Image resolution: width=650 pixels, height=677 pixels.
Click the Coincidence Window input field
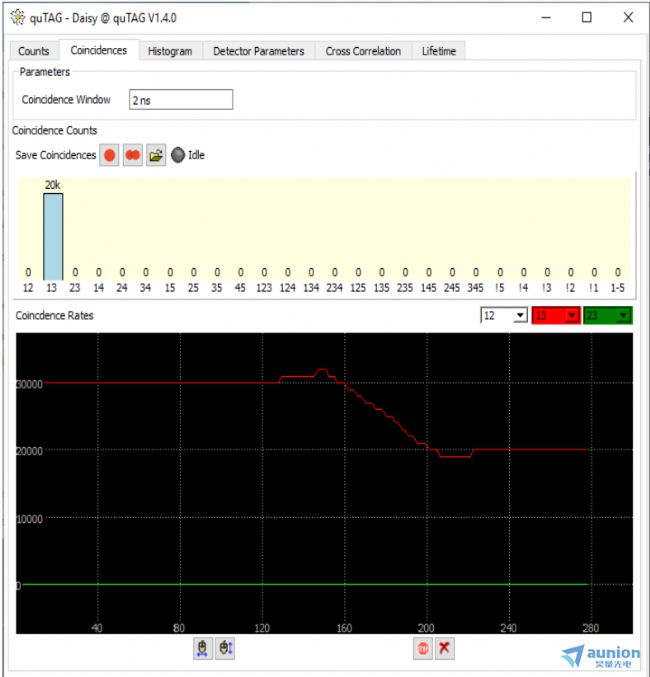point(181,99)
